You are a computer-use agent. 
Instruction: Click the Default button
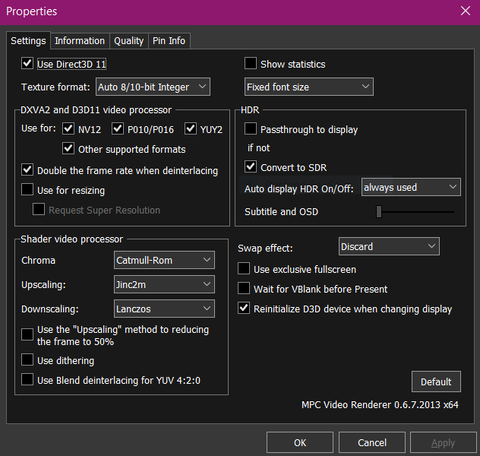coord(436,382)
